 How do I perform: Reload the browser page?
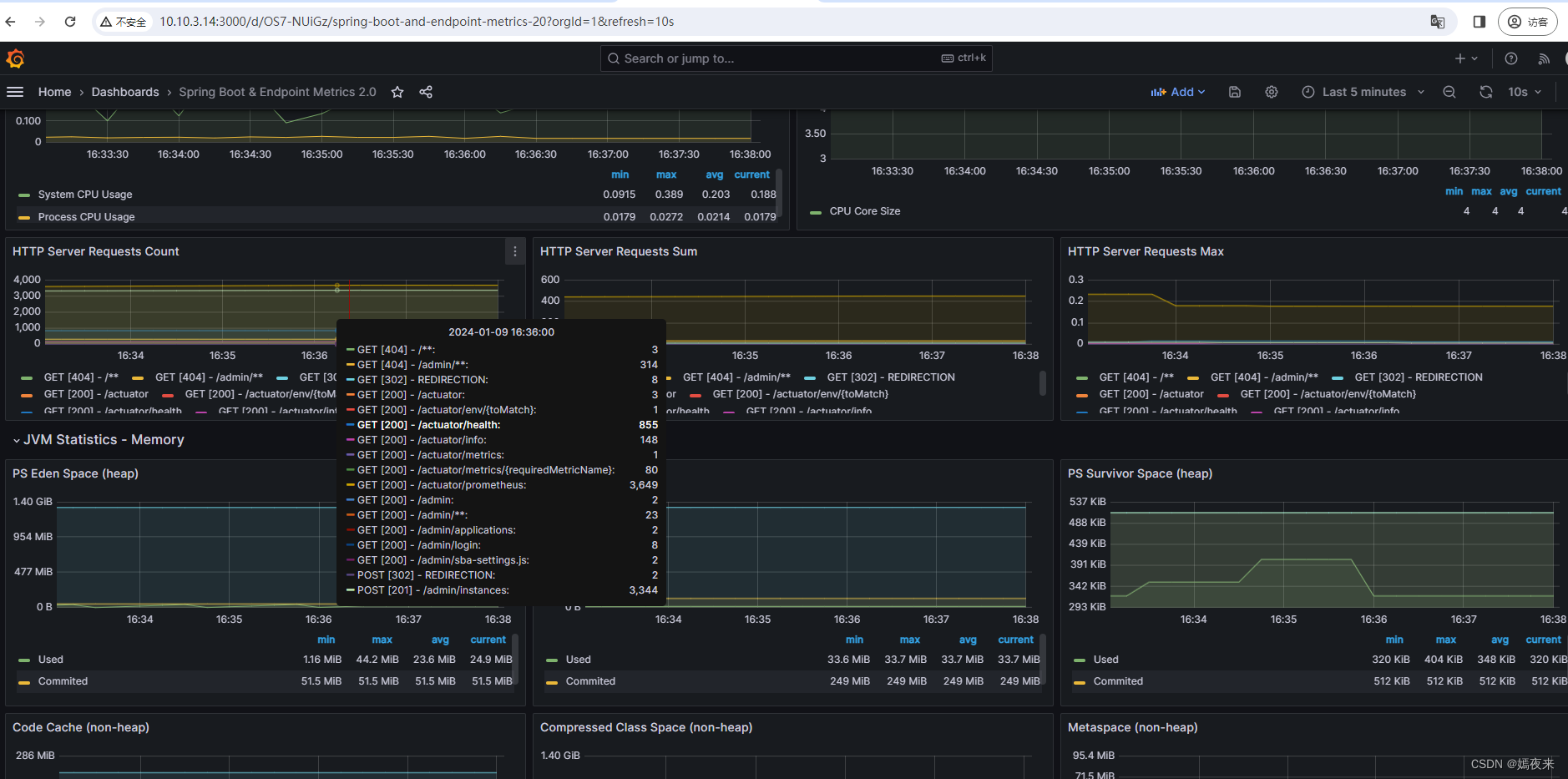(70, 22)
